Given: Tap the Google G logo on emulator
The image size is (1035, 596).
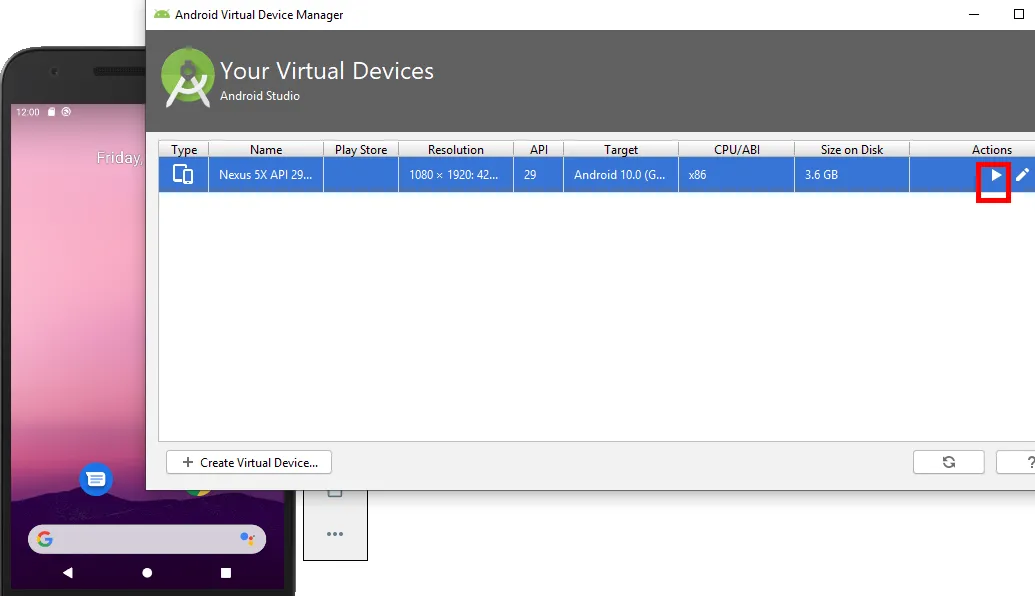Looking at the screenshot, I should [45, 539].
